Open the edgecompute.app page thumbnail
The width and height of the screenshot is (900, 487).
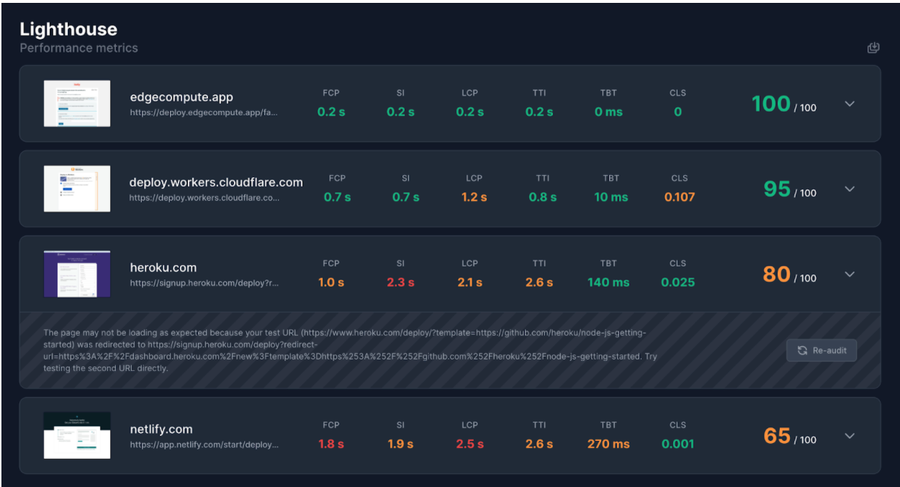tap(77, 103)
